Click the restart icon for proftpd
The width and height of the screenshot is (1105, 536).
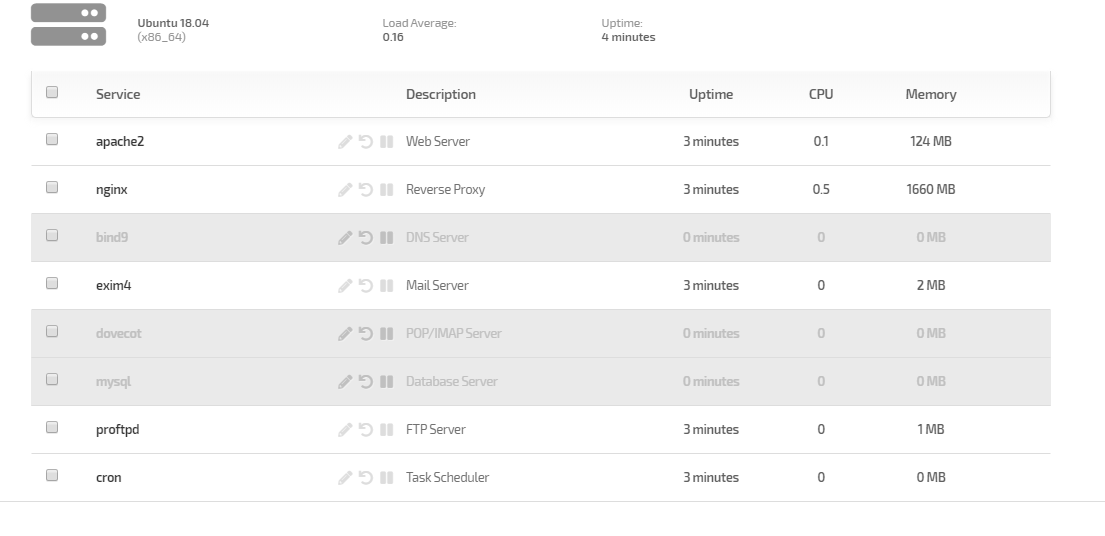coord(366,429)
